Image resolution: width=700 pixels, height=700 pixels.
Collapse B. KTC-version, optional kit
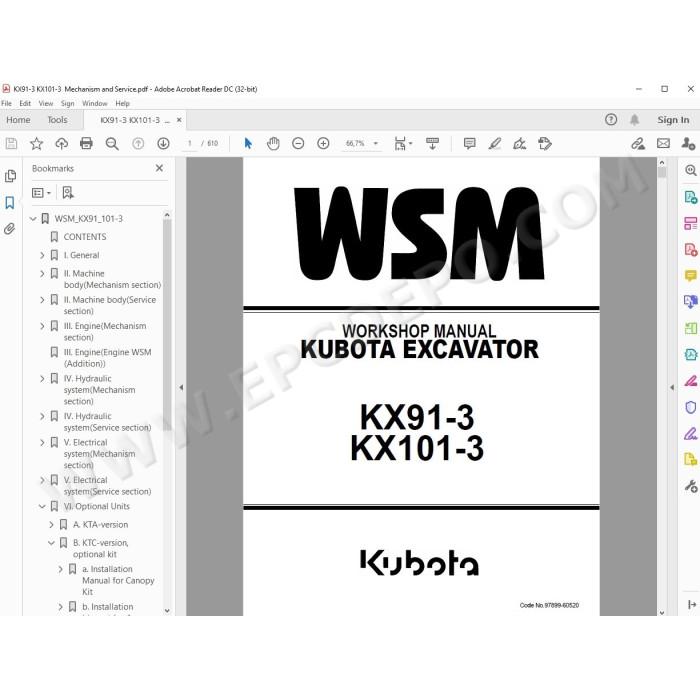pos(51,543)
